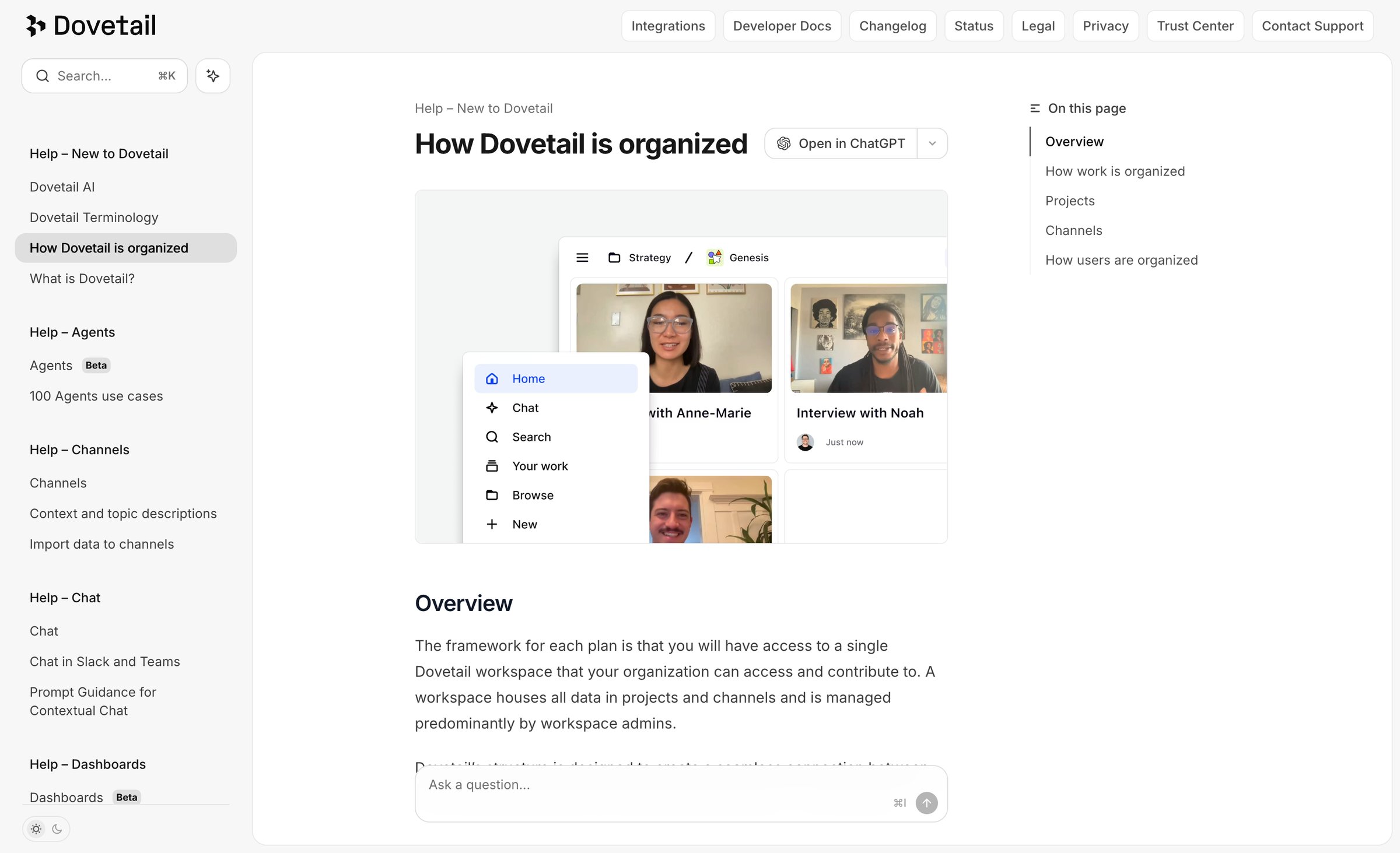
Task: Send question with arrow-up button
Action: (x=926, y=803)
